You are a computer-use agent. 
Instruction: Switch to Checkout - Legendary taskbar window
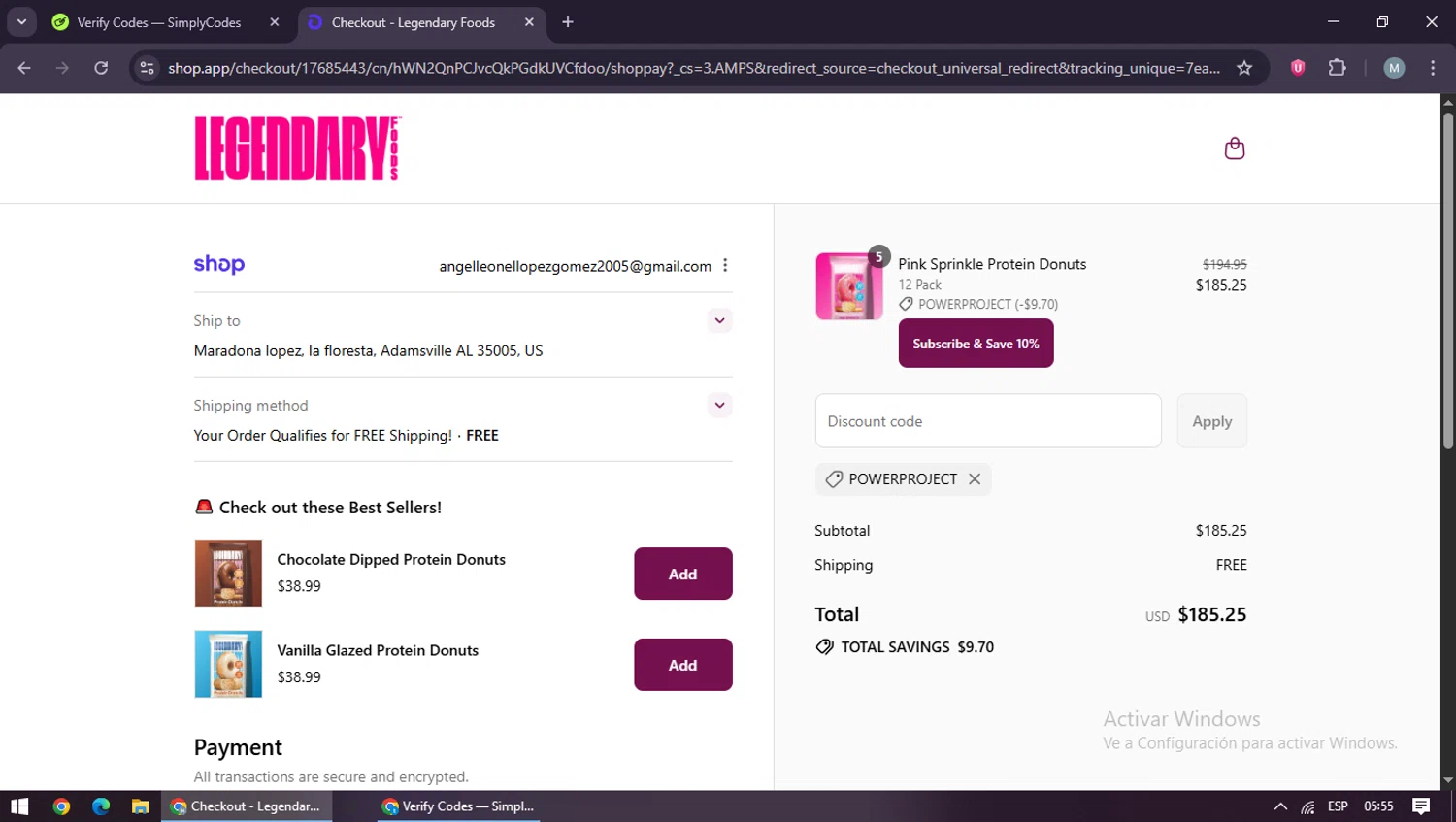click(247, 806)
